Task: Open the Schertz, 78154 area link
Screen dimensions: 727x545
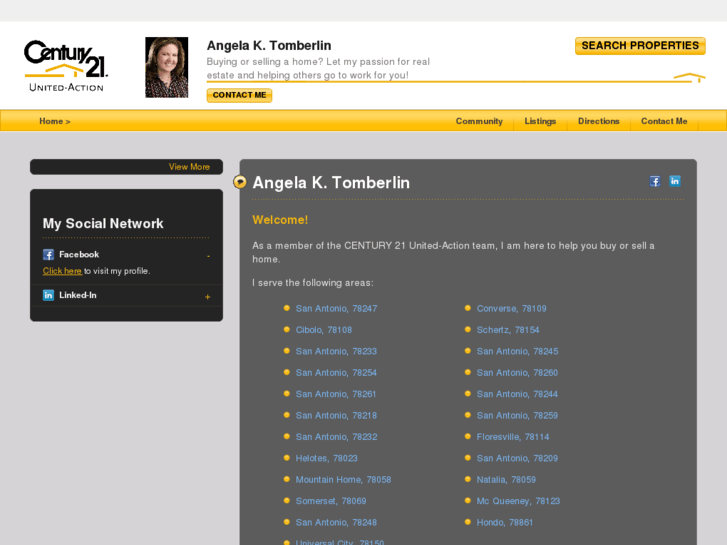Action: click(508, 330)
